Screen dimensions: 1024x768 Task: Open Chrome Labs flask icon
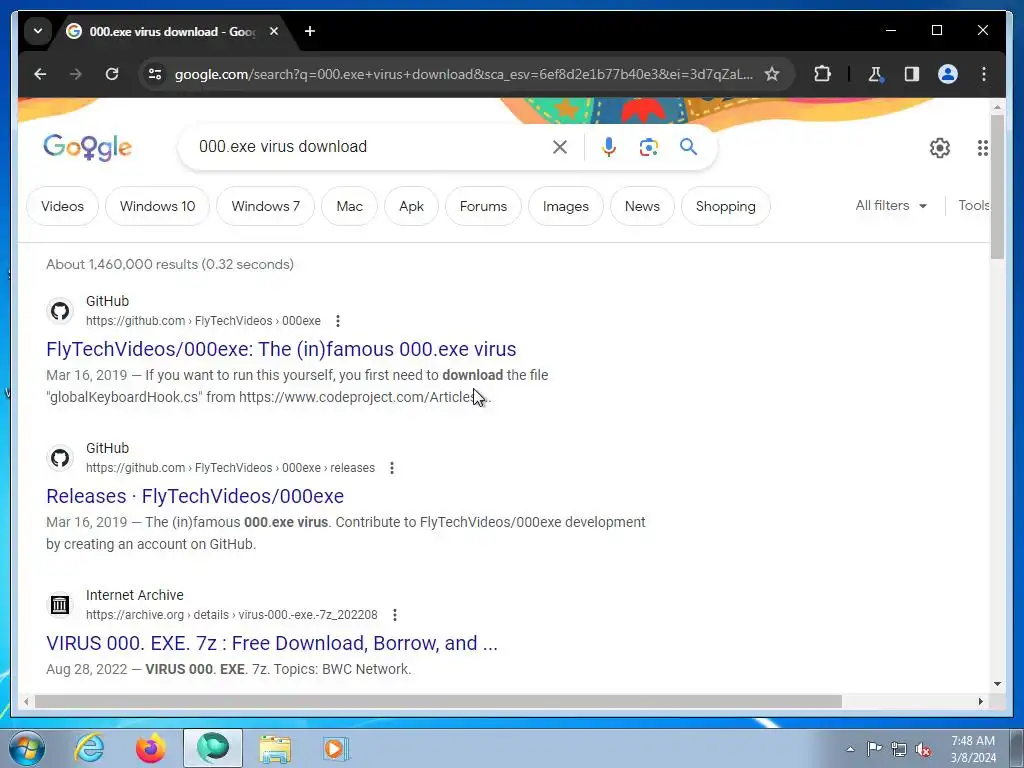click(875, 74)
